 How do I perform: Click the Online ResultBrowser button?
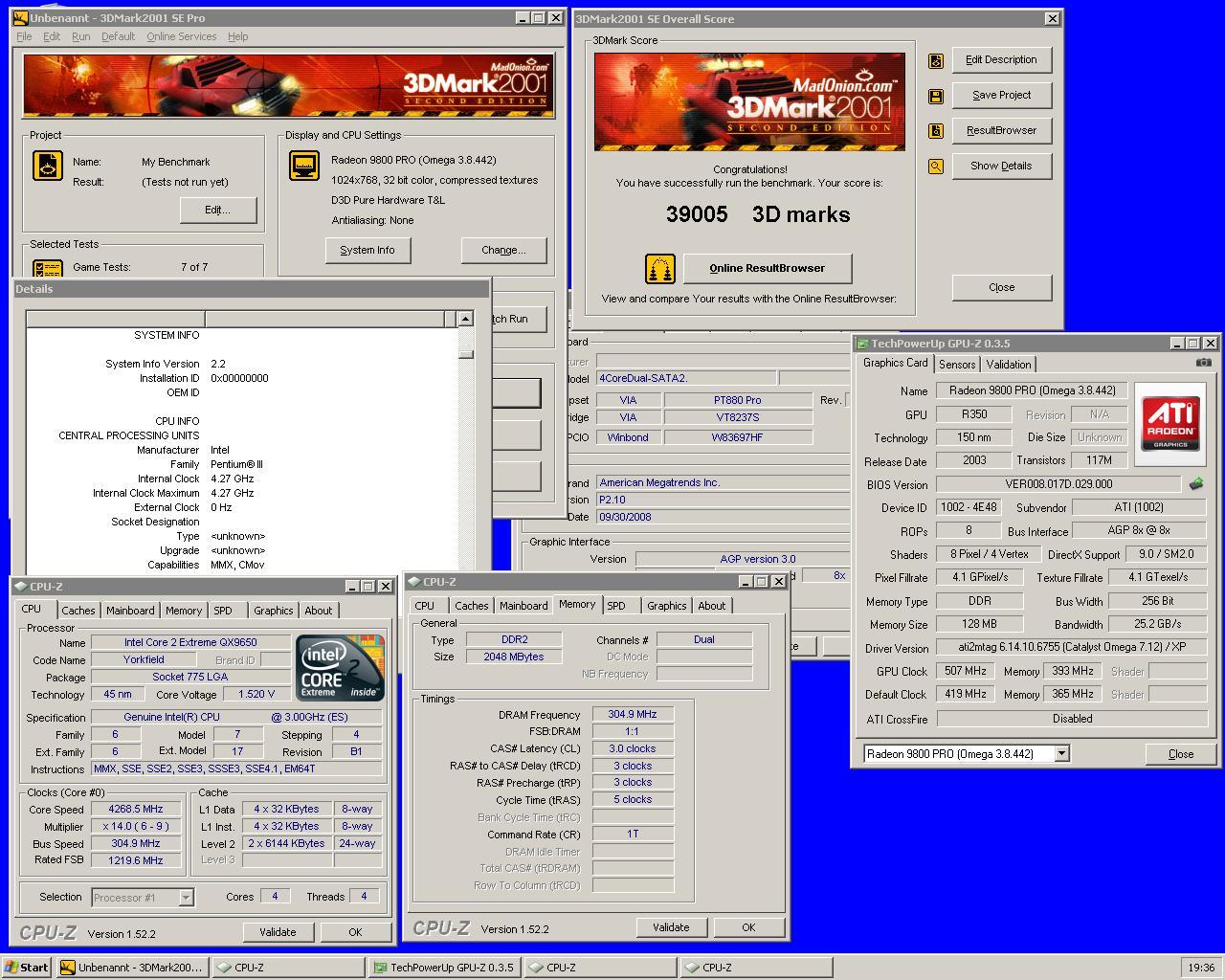pos(767,269)
